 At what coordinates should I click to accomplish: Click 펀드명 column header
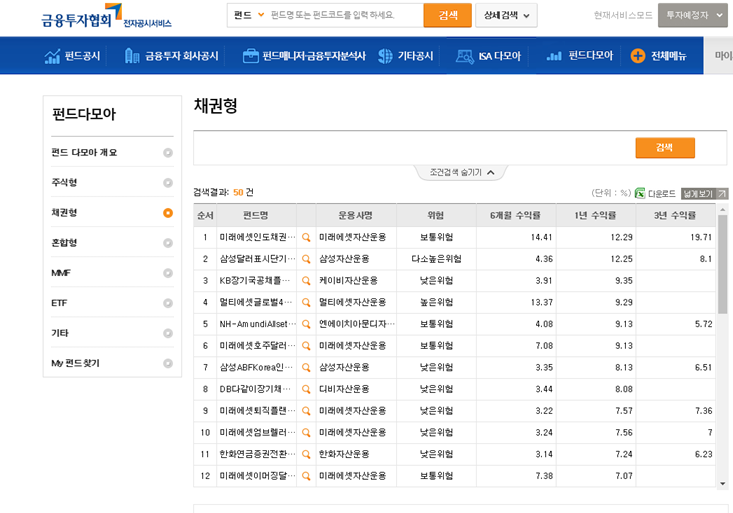256,216
